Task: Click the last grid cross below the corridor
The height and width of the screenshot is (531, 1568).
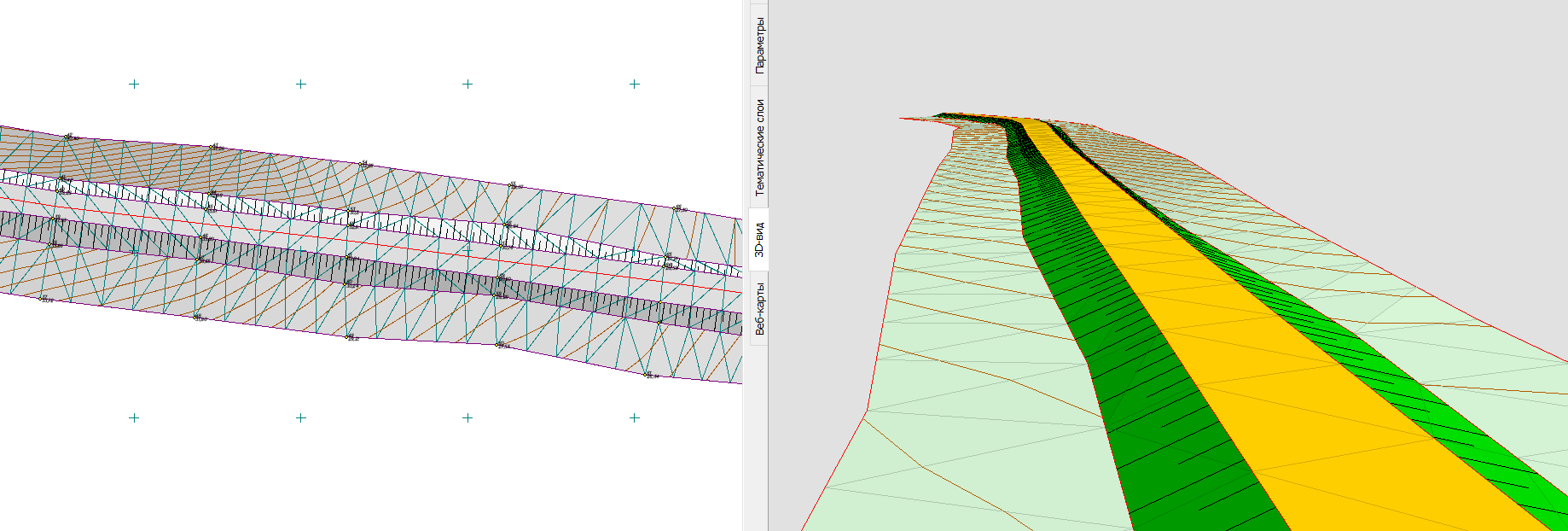Action: pos(634,417)
